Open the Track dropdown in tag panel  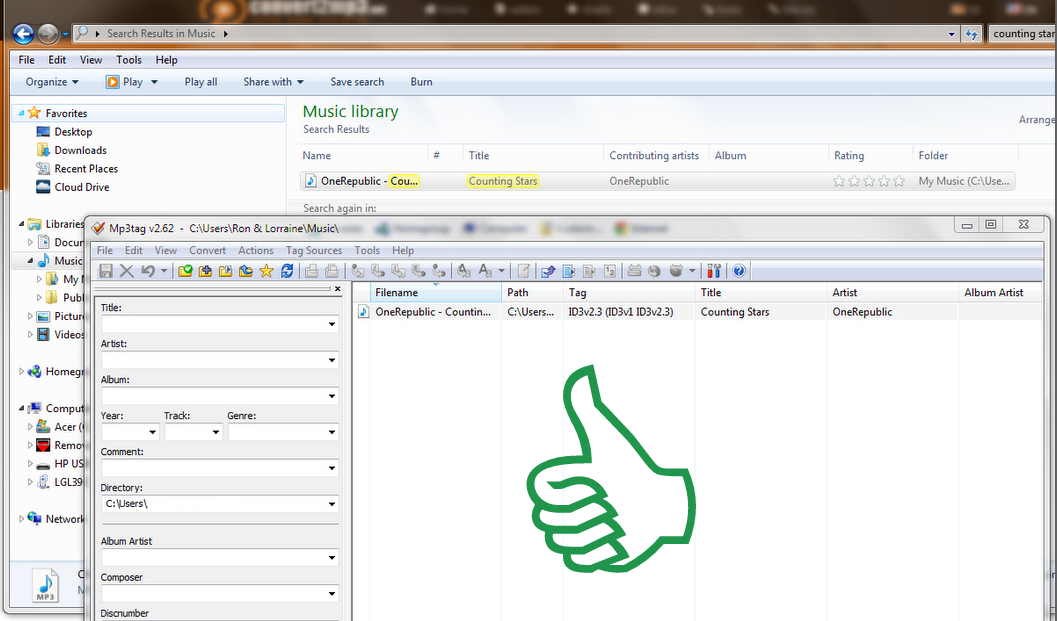pos(216,432)
